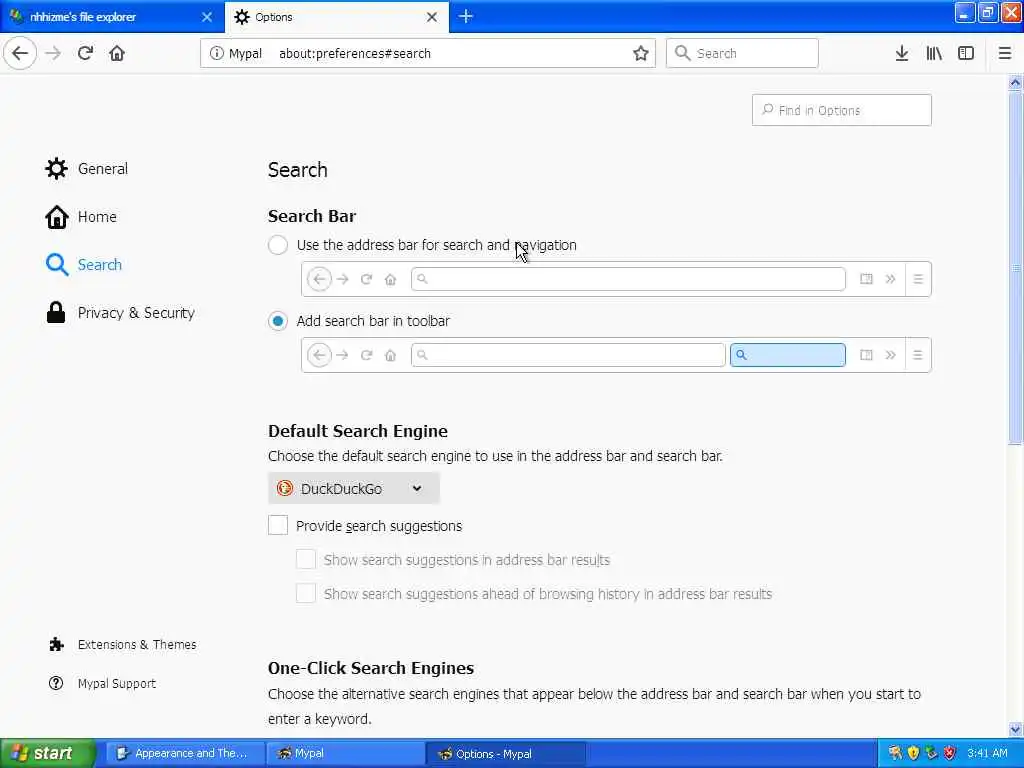Close the Options tab
This screenshot has width=1024, height=768.
[x=432, y=17]
